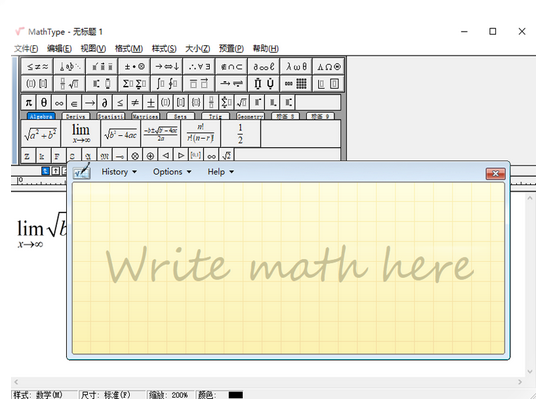The image size is (541, 409).
Task: Open the History dropdown in Math Input Panel
Action: 119,172
